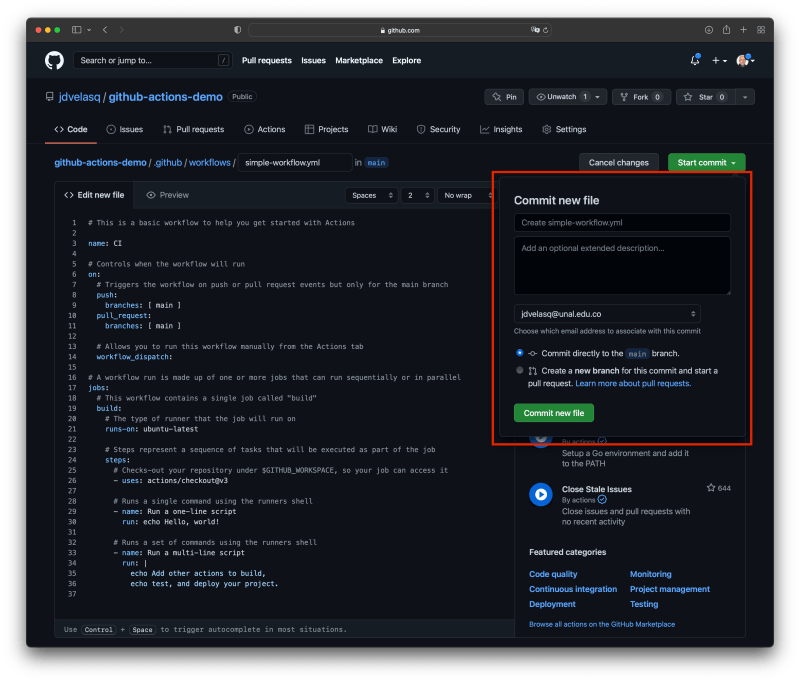Switch to the Security tab

[x=439, y=130]
